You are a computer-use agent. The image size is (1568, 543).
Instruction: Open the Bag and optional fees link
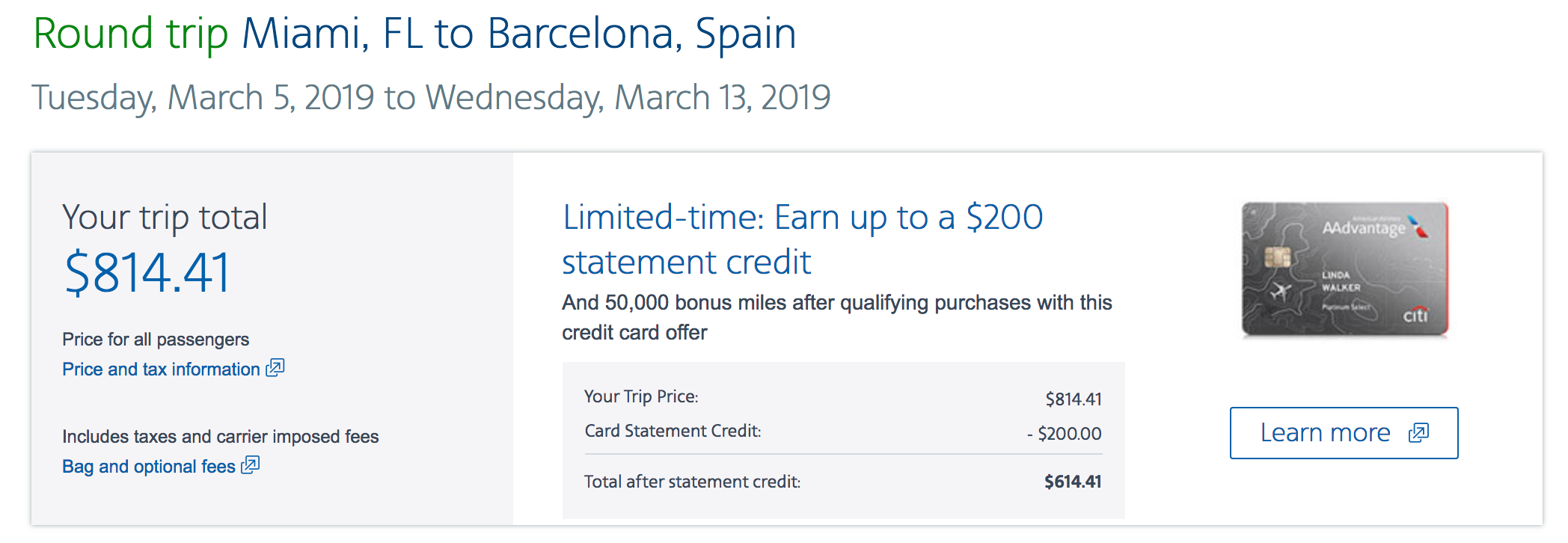point(149,467)
